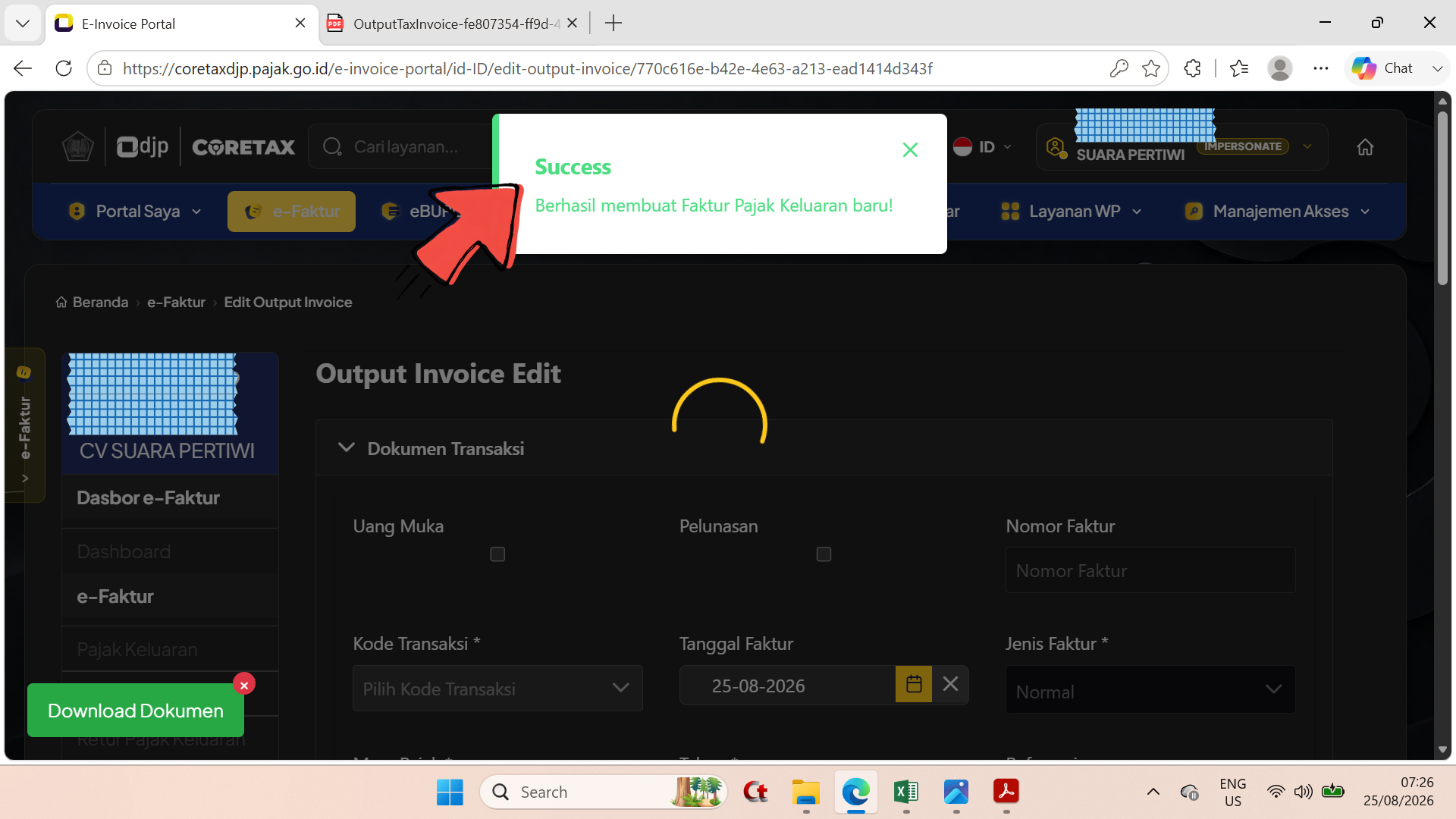Open the clock and calendar flyout
The width and height of the screenshot is (1456, 819).
pyautogui.click(x=1398, y=792)
